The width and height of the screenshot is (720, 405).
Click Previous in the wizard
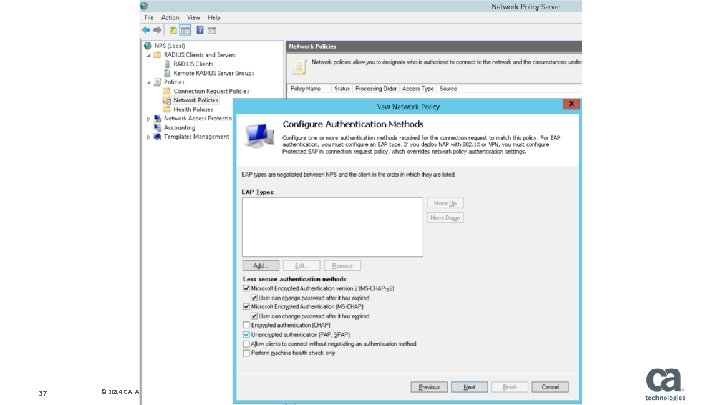point(429,387)
